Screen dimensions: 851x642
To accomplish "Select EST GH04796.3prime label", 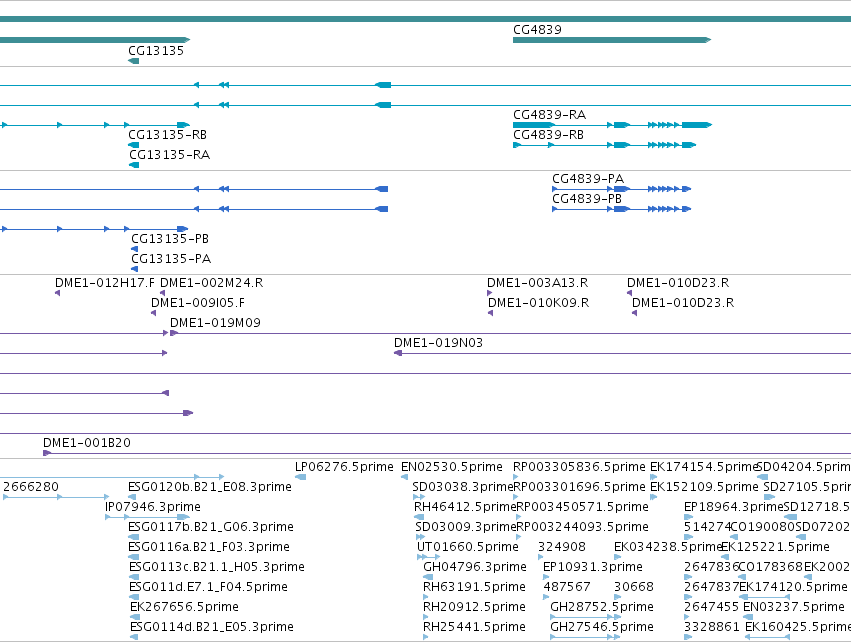I will click(x=474, y=567).
